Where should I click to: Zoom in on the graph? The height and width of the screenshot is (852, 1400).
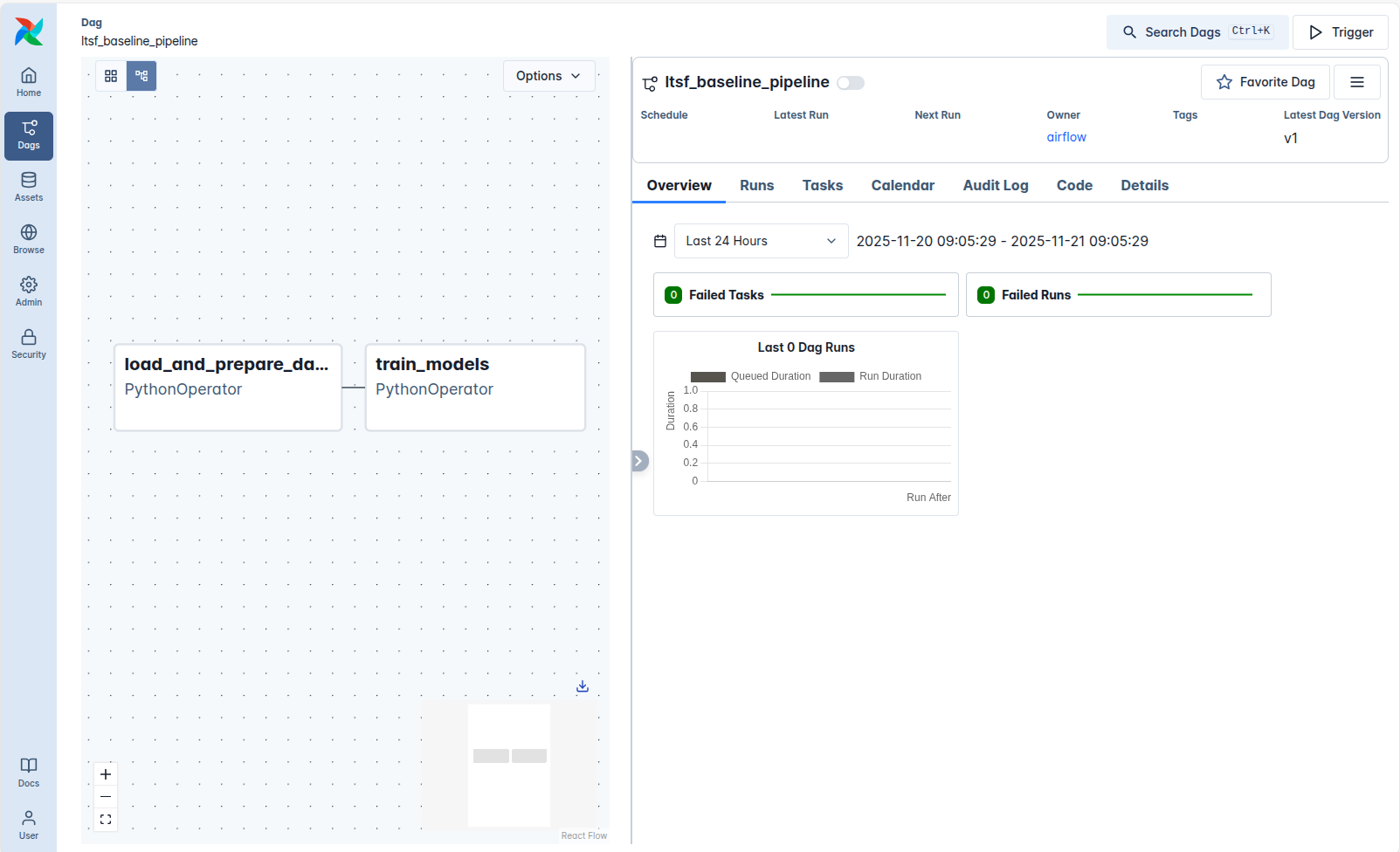pos(106,774)
